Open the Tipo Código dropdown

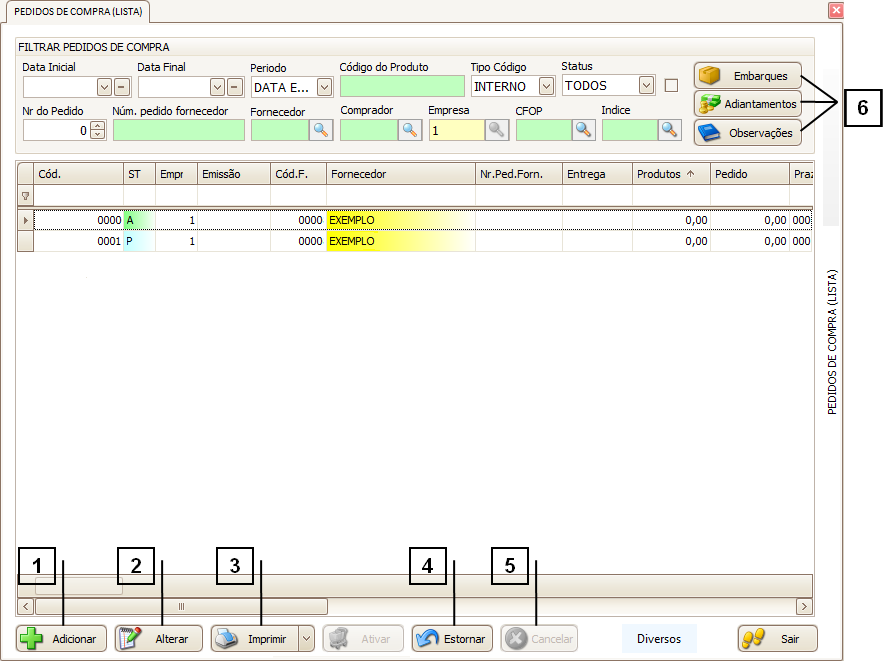pos(546,86)
